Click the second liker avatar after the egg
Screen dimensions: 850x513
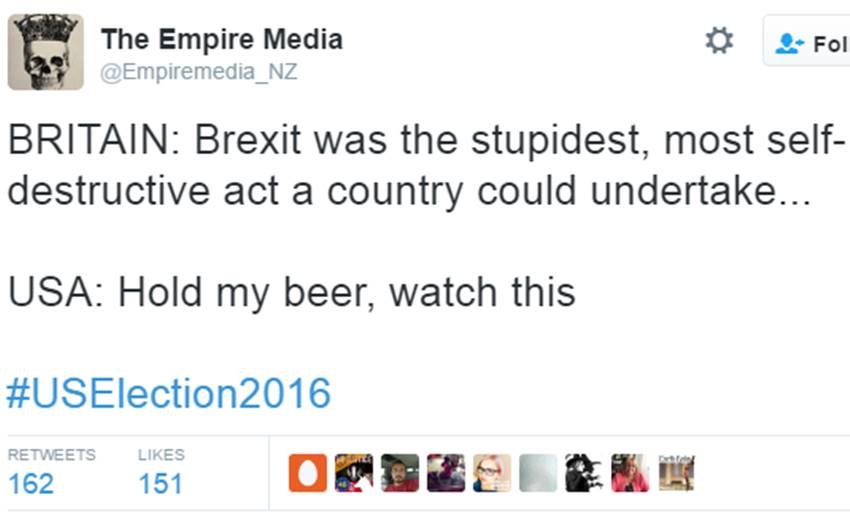pyautogui.click(x=354, y=473)
